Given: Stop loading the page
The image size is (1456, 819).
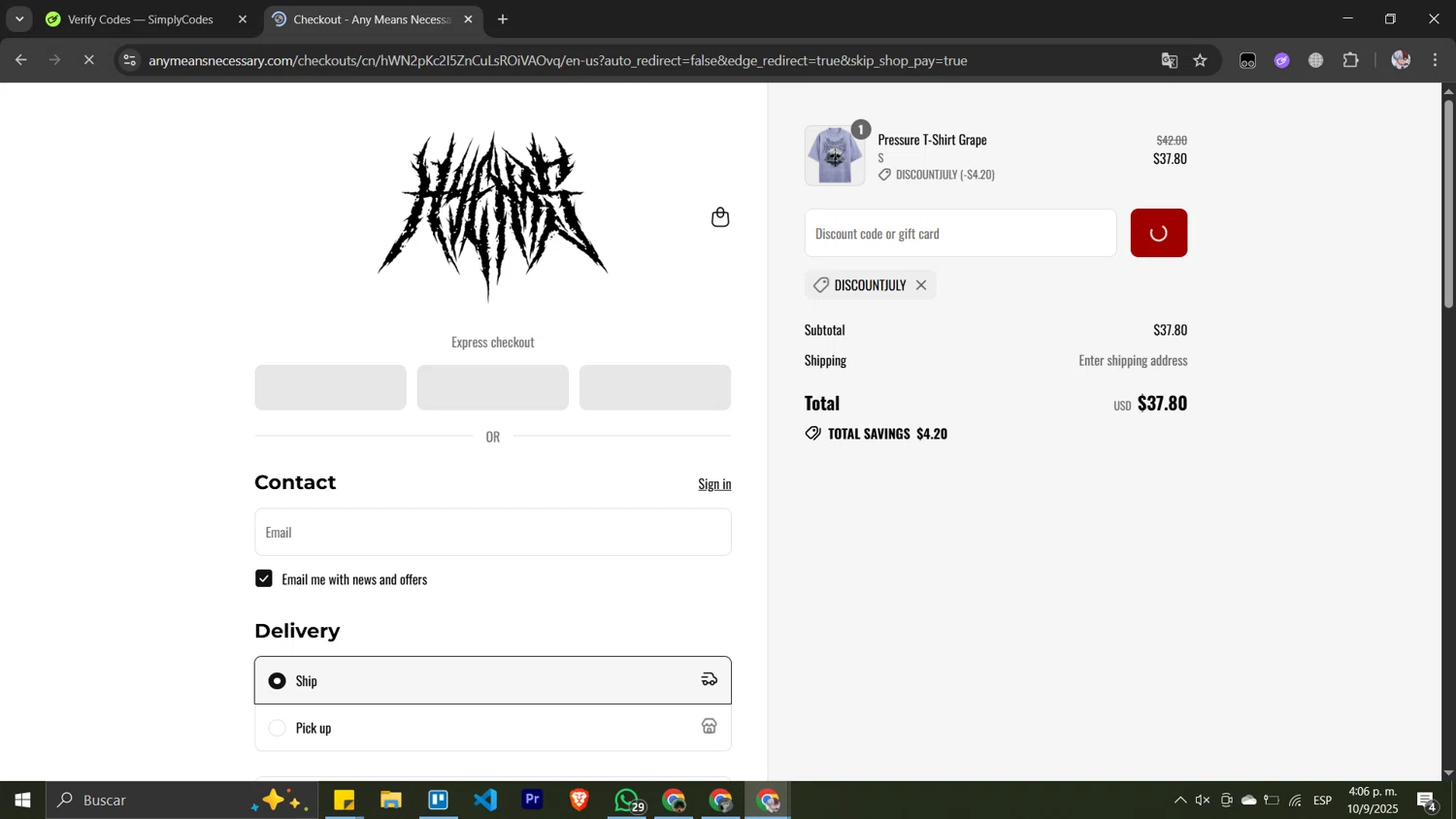Looking at the screenshot, I should [88, 60].
